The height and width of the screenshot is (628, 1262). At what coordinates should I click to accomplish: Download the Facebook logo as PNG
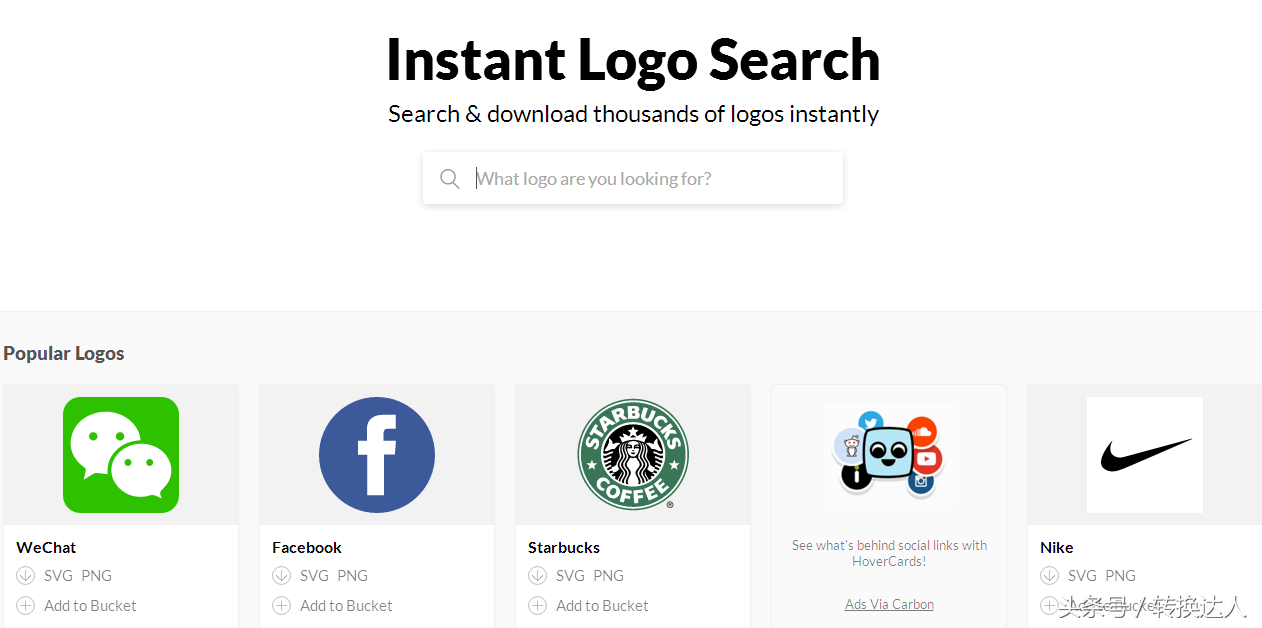pos(352,575)
